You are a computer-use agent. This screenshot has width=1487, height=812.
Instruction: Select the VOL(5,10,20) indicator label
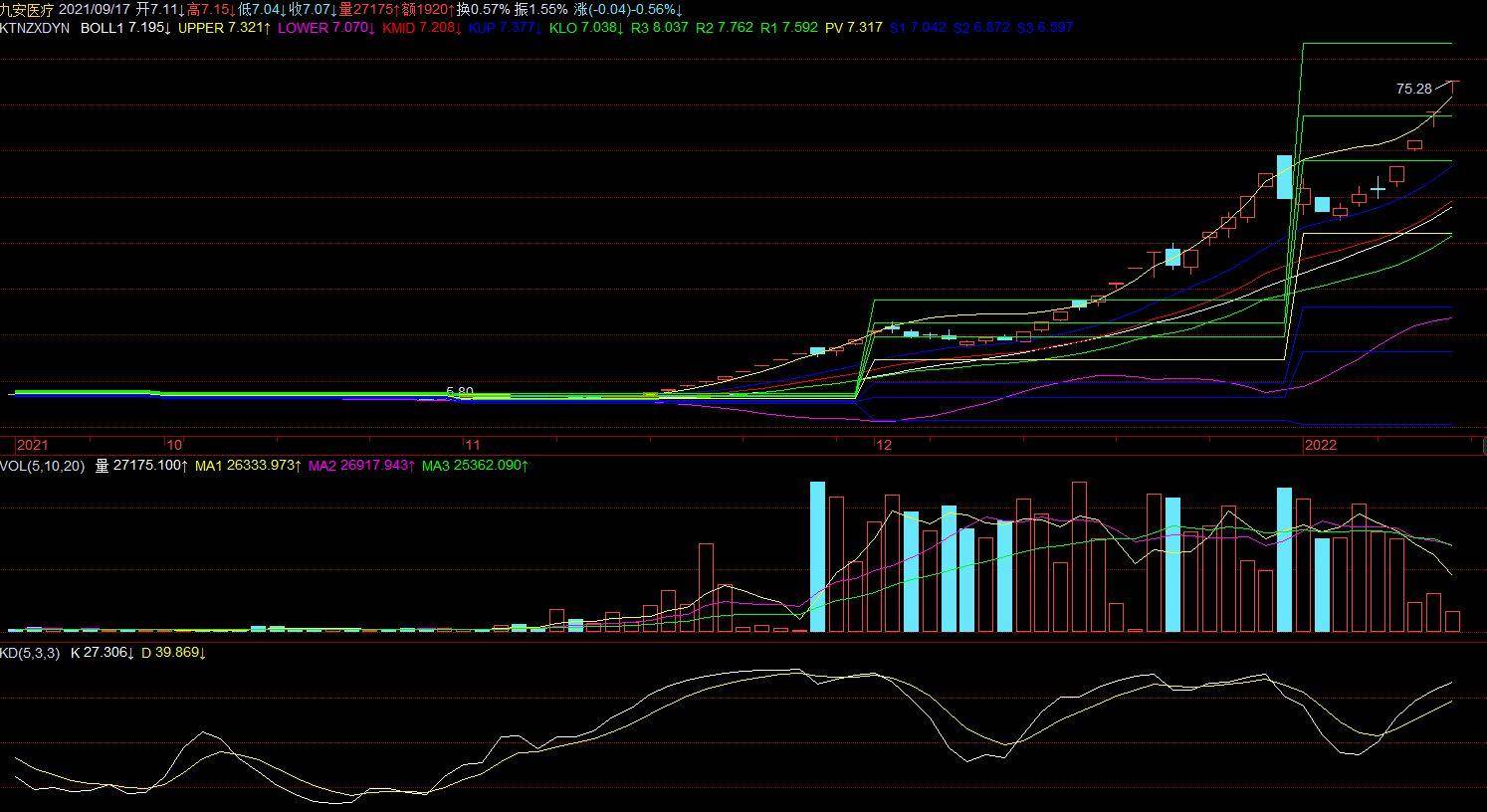[x=43, y=466]
